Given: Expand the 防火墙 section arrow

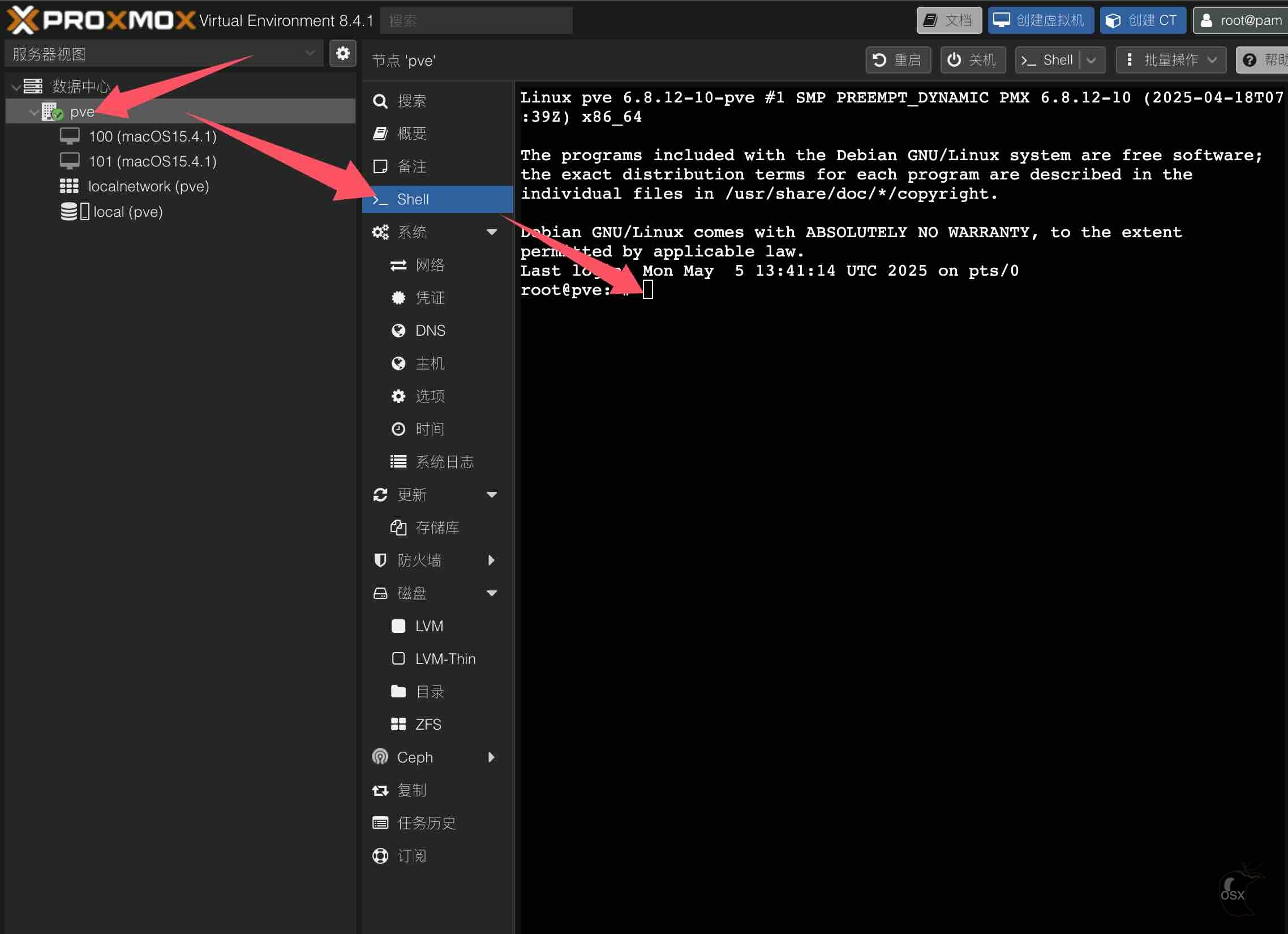Looking at the screenshot, I should [492, 561].
